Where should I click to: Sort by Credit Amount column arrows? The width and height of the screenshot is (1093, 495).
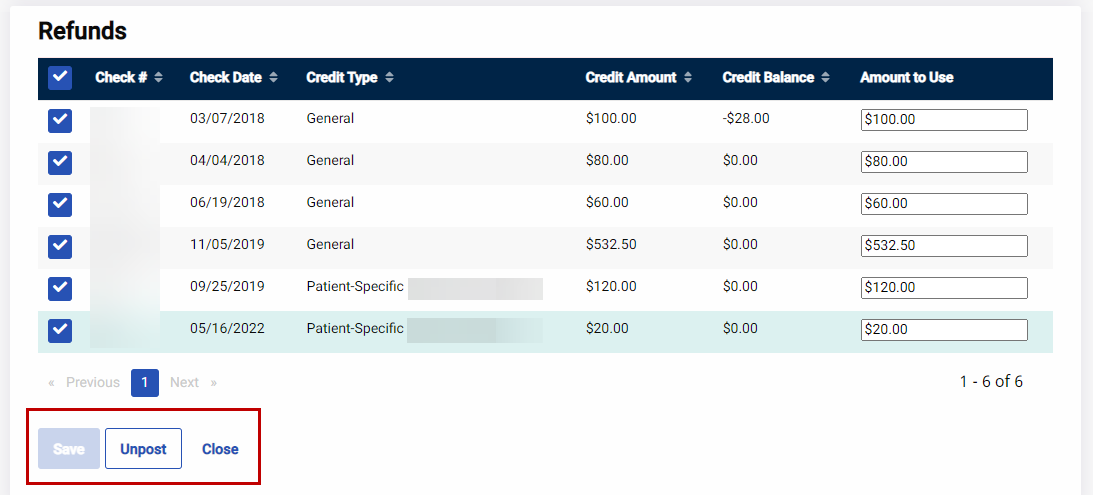click(688, 78)
